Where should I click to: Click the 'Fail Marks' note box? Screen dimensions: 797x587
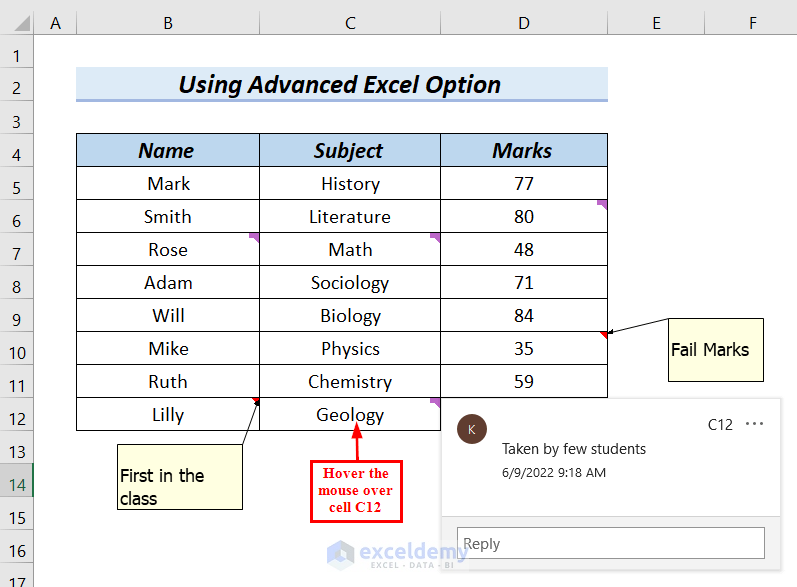tap(716, 350)
